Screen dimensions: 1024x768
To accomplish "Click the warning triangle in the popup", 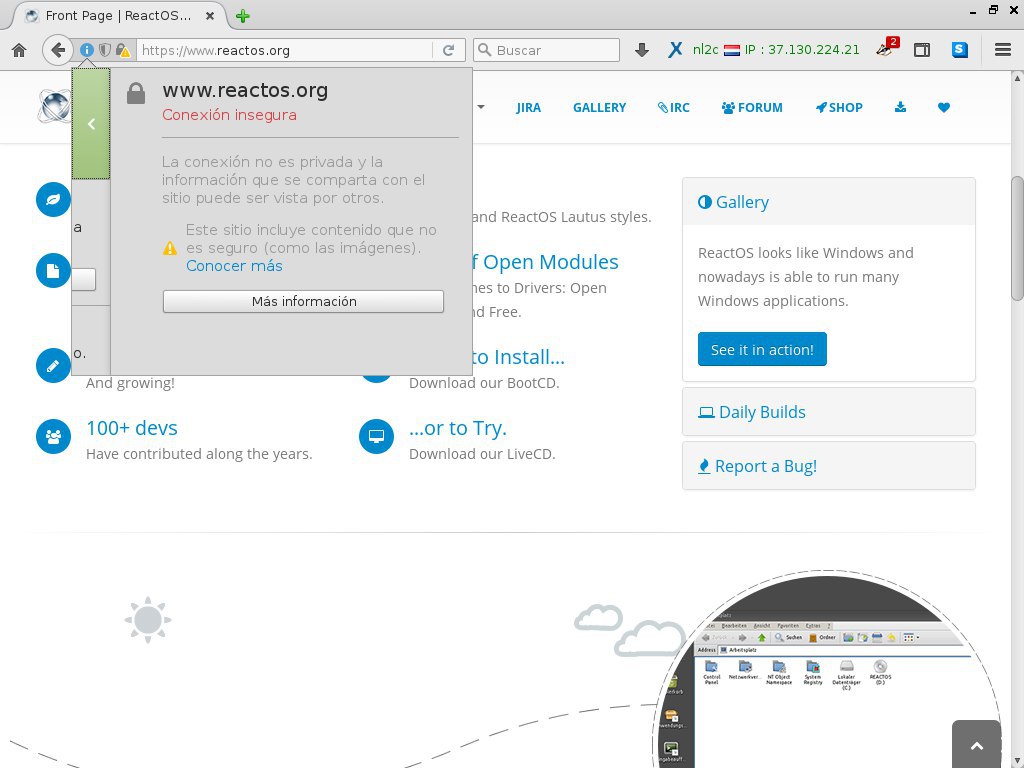I will 170,248.
